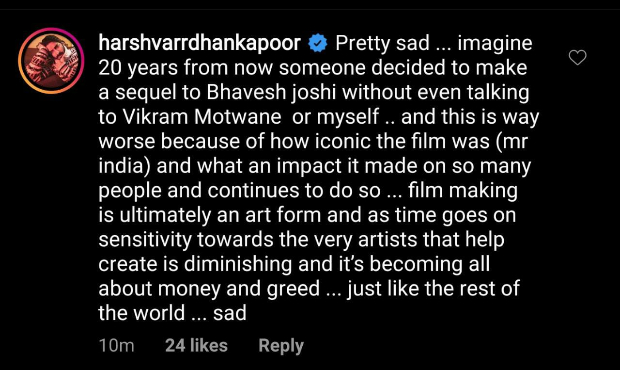Click the comment text starting with 'Pretty sad'

(x=319, y=178)
